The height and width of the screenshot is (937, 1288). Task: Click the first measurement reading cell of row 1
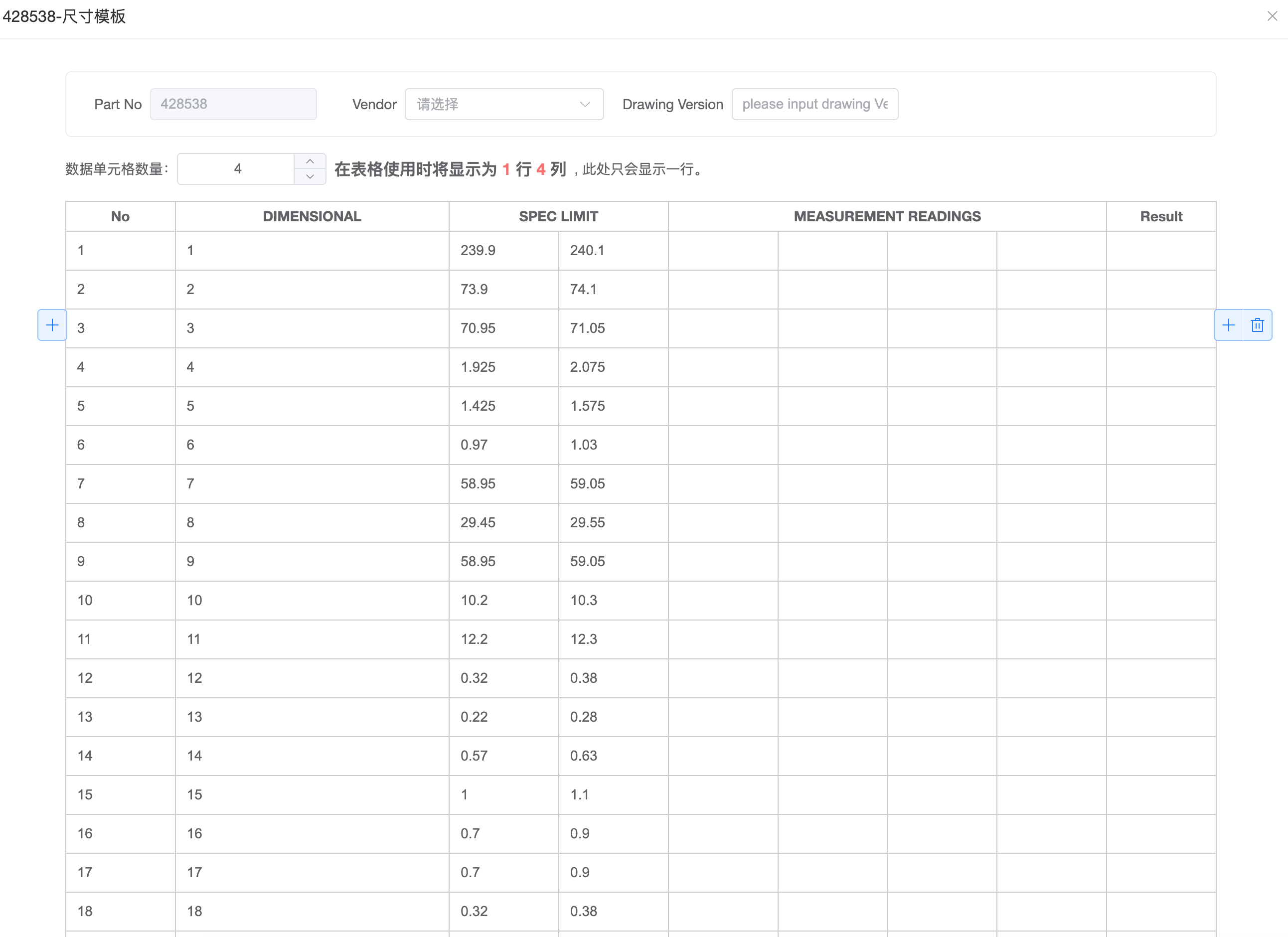pyautogui.click(x=722, y=250)
